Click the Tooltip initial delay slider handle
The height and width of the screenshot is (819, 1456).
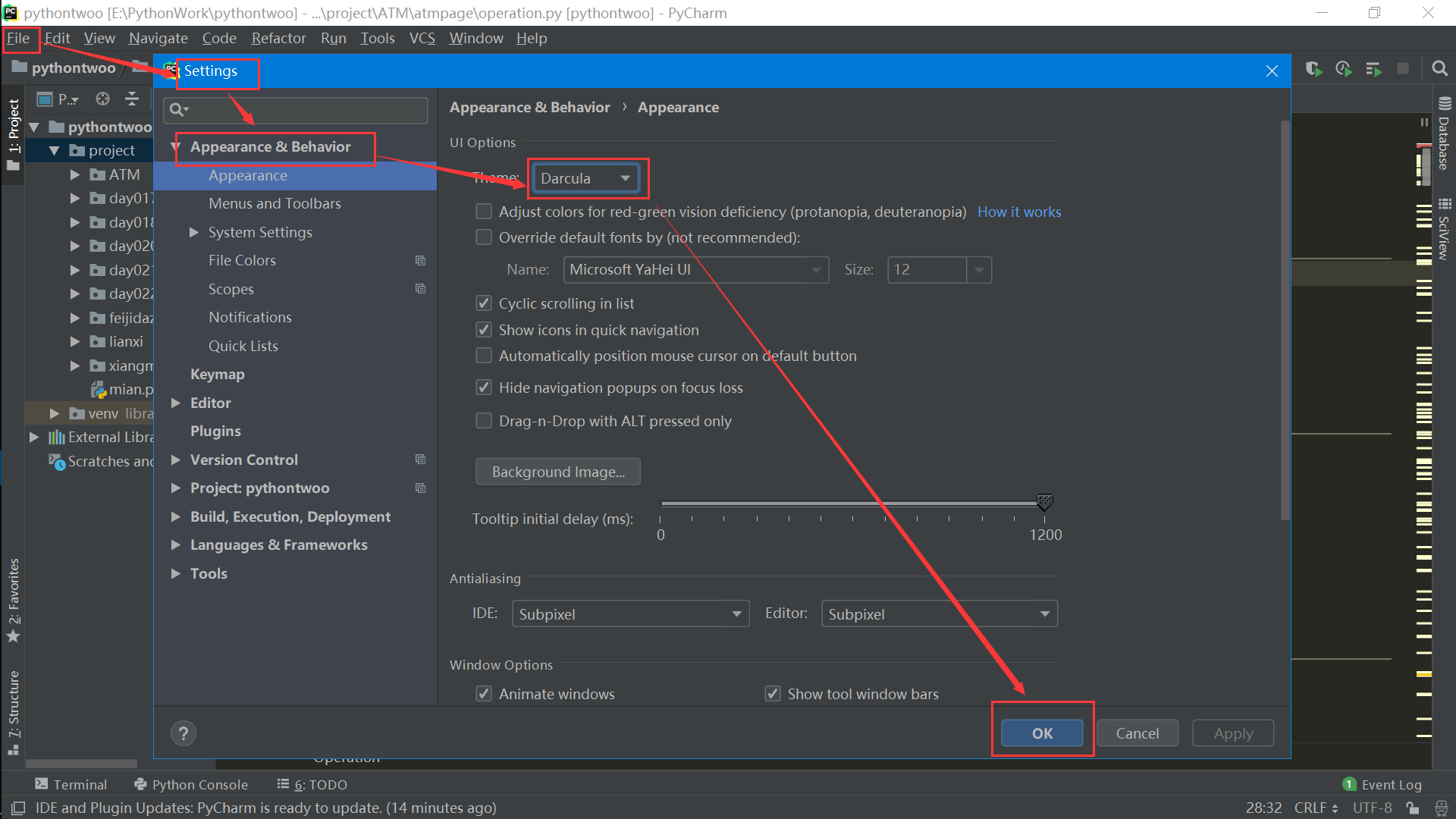pos(1044,503)
